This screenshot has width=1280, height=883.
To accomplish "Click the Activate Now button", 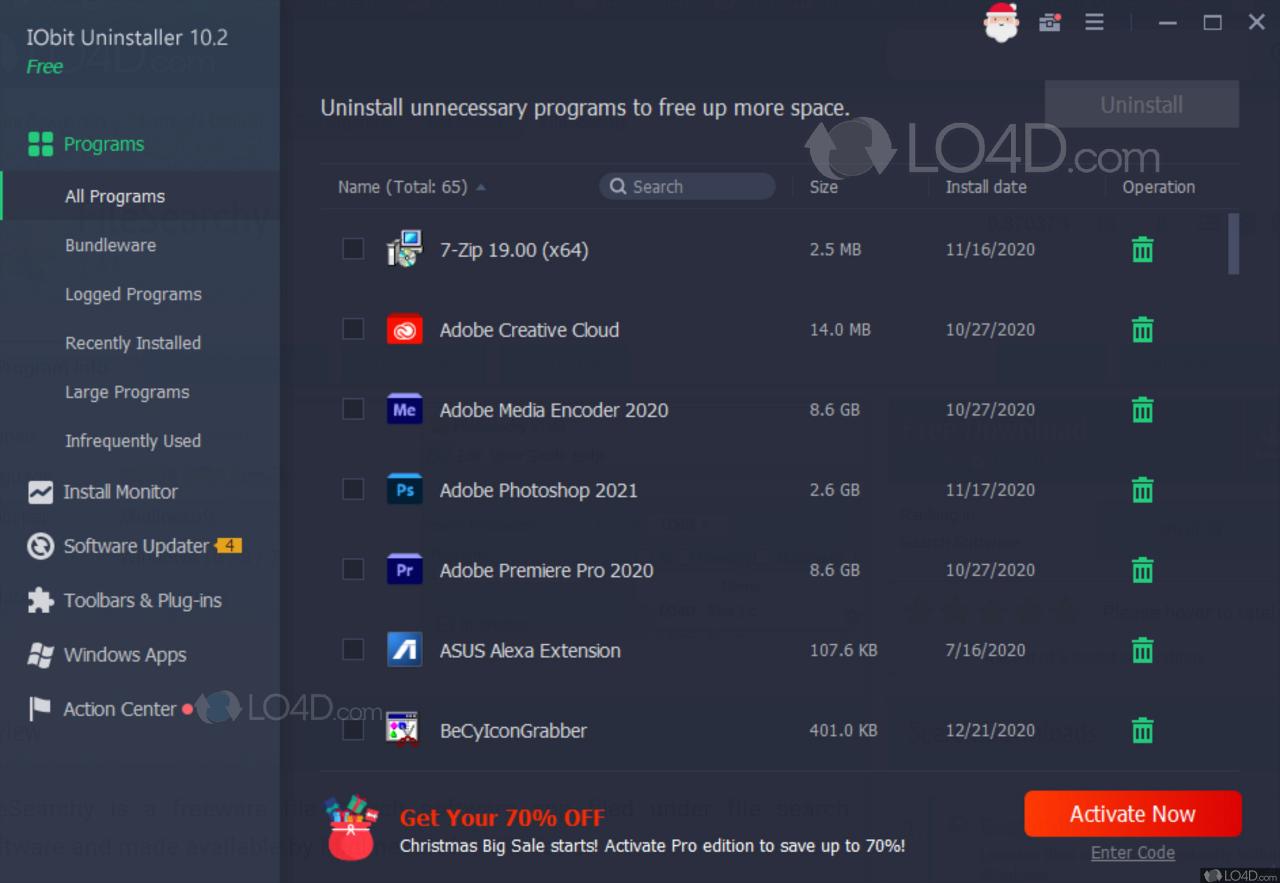I will (1133, 814).
